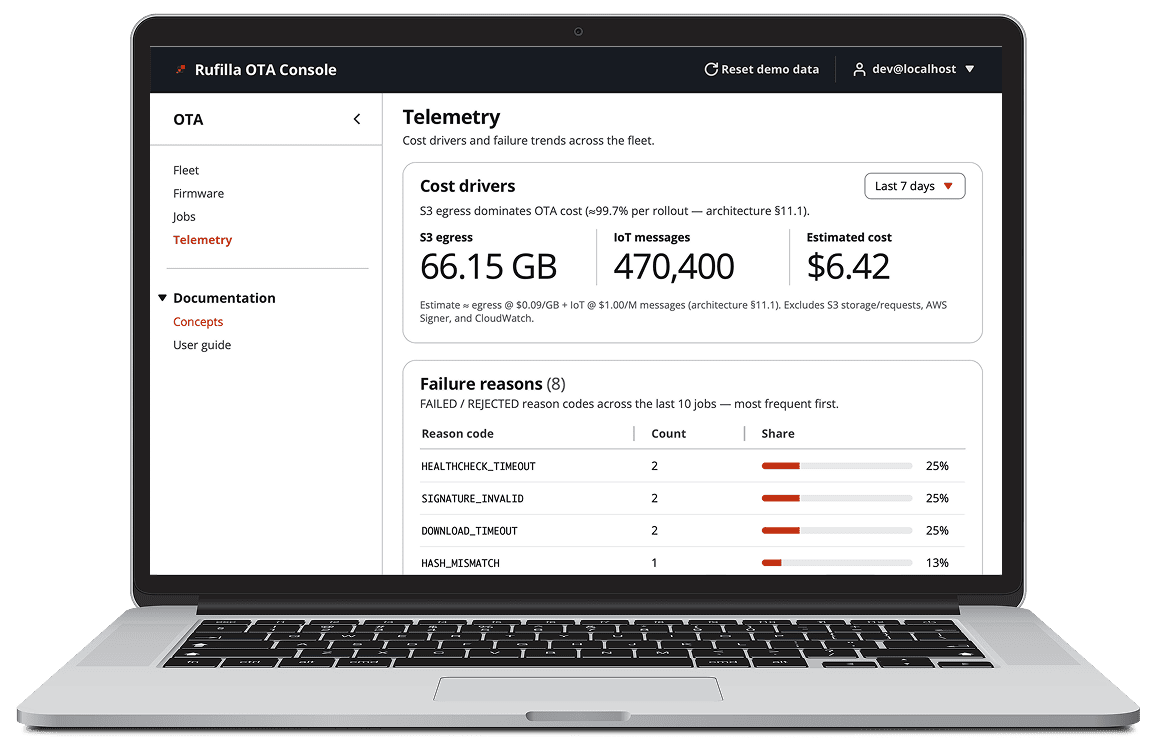Select the HEALTHCHECK_TIMEOUT reason code
This screenshot has height=752, width=1157.
click(x=478, y=466)
